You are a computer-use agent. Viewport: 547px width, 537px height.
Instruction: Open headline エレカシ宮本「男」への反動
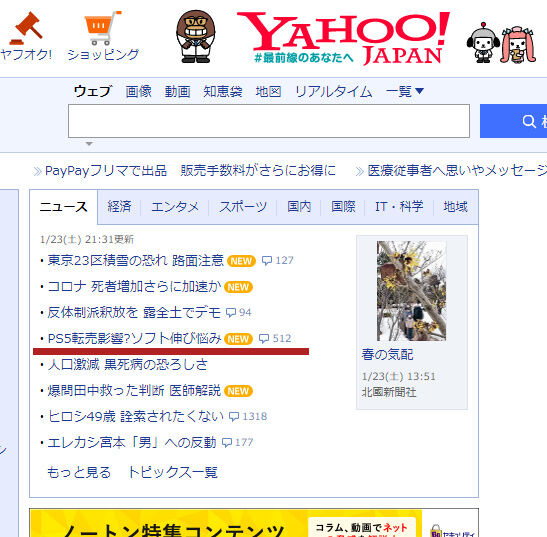tap(132, 442)
